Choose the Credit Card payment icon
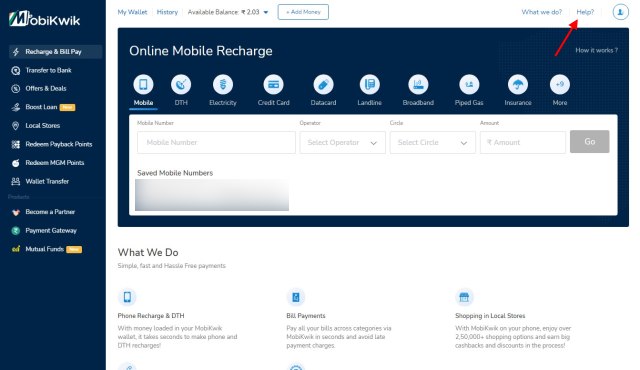 click(x=273, y=84)
